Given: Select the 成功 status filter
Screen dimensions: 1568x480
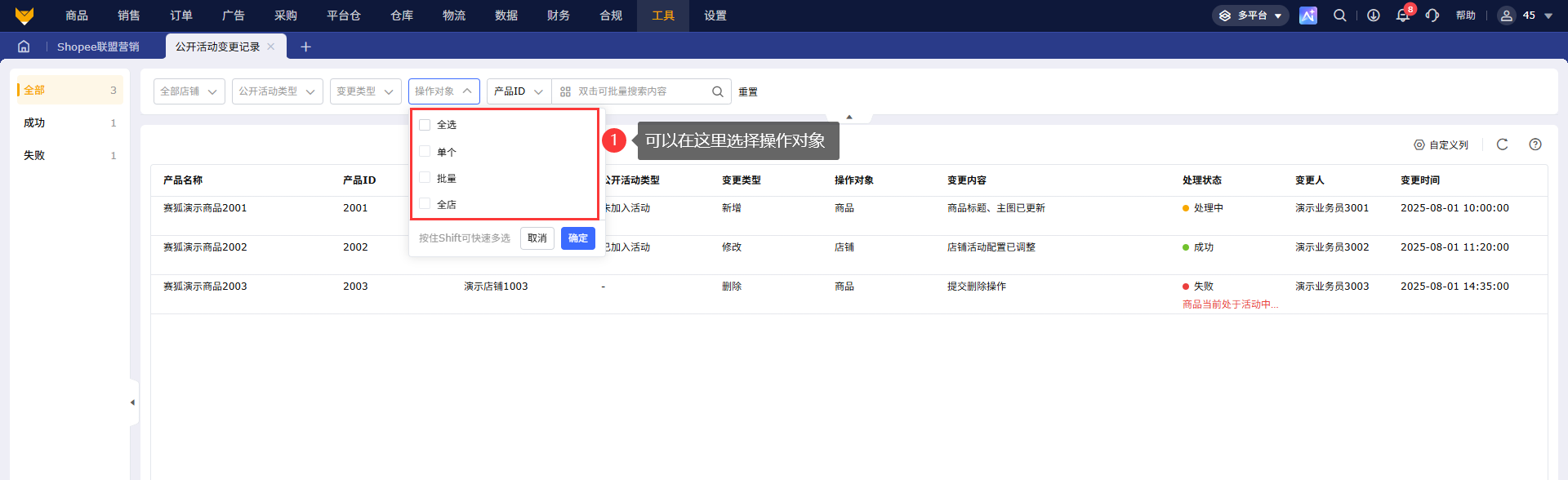Looking at the screenshot, I should click(69, 122).
